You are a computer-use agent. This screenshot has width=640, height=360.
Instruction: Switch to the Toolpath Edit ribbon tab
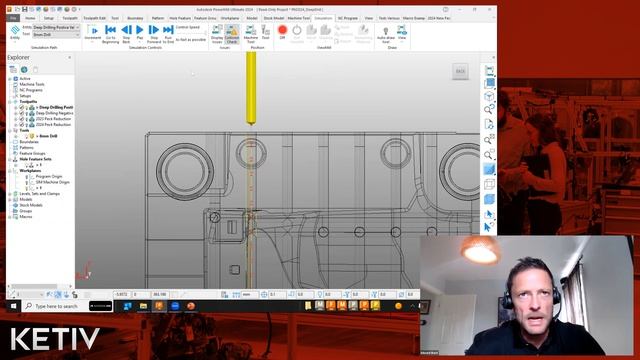94,18
